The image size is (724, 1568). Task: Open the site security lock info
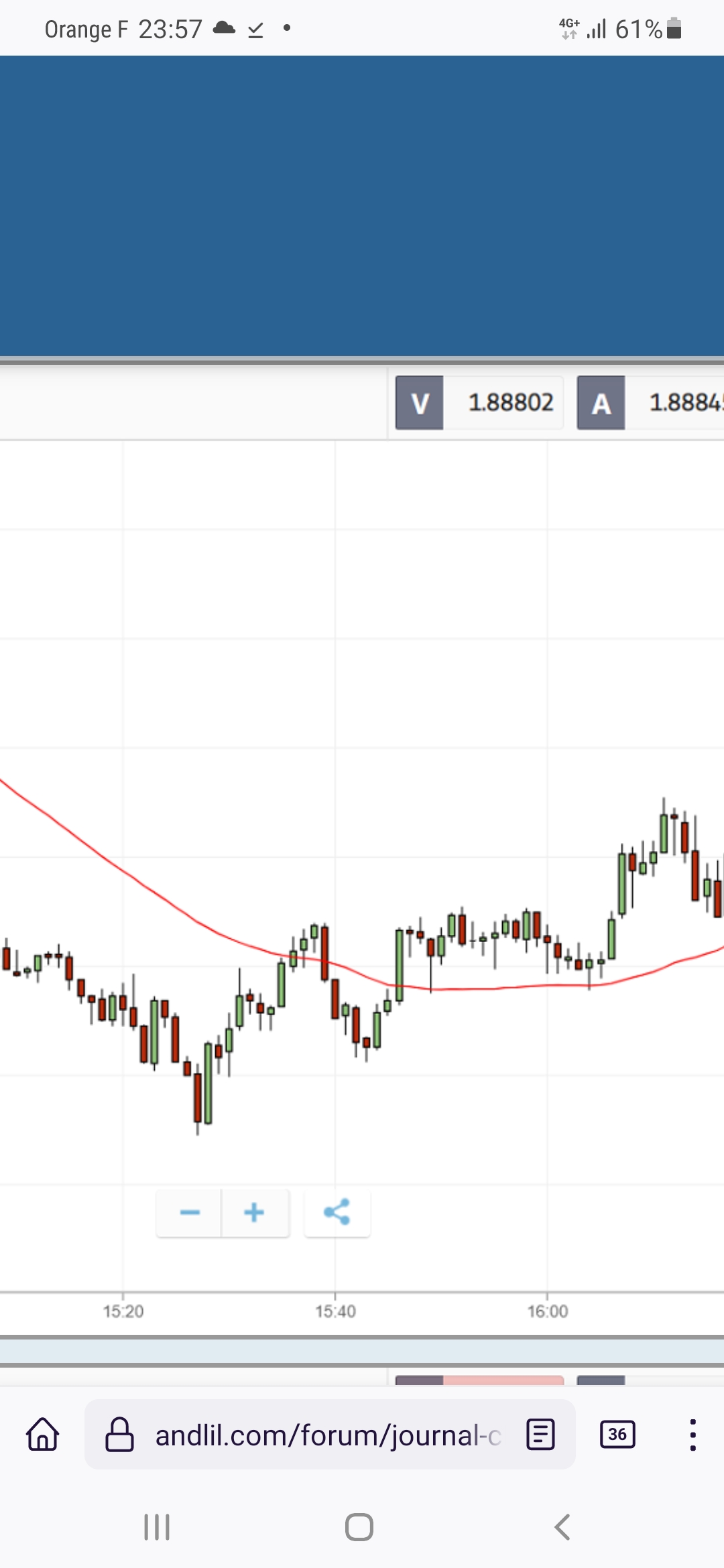point(120,1435)
